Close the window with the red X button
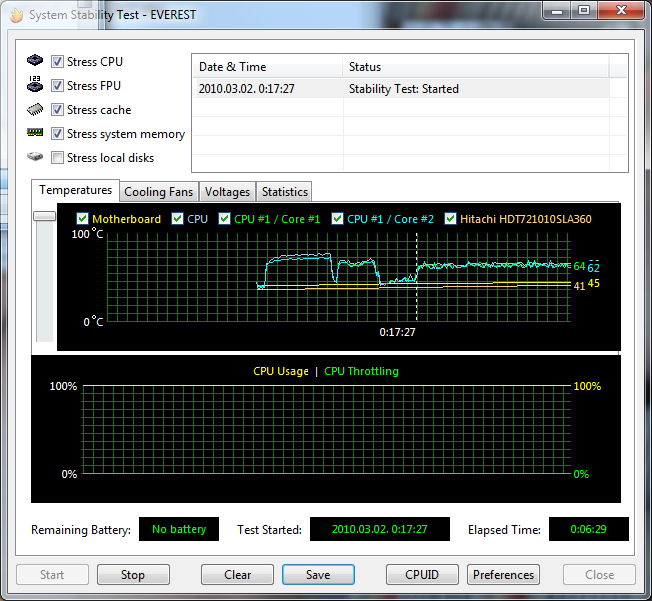Image resolution: width=652 pixels, height=601 pixels. [x=621, y=10]
